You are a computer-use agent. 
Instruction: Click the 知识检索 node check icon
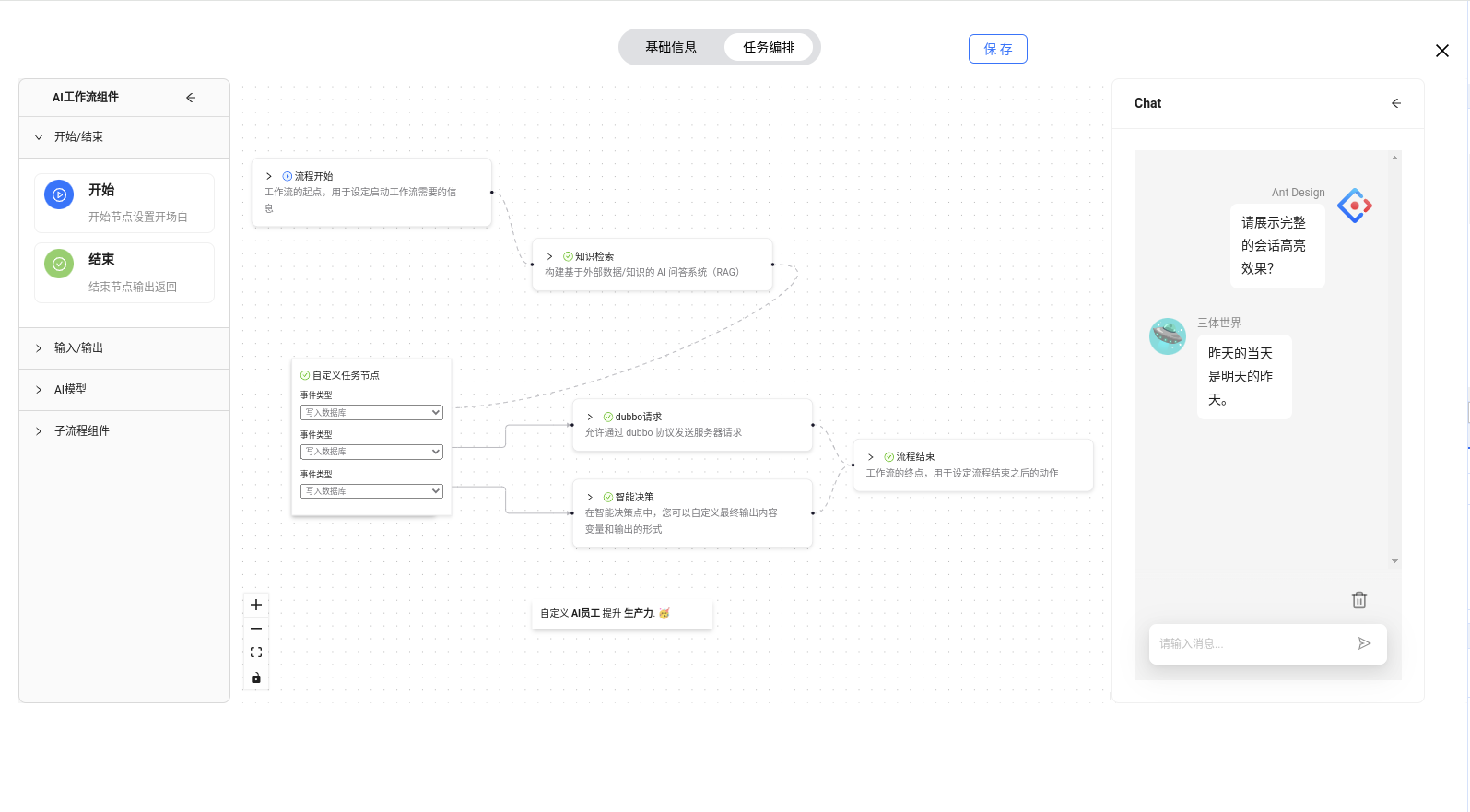coord(568,256)
